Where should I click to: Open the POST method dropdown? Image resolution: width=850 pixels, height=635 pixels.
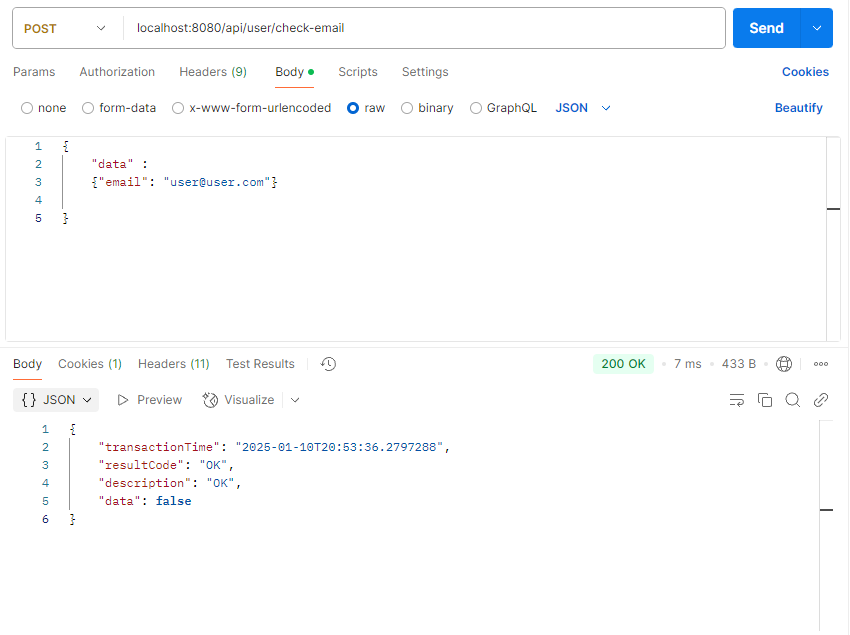tap(65, 28)
